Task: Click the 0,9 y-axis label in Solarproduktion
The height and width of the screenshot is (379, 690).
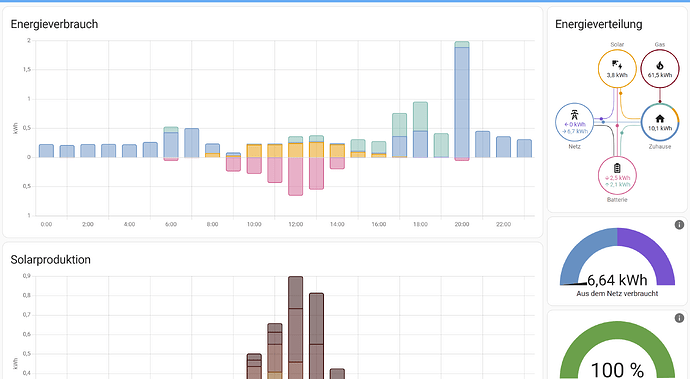Action: click(x=27, y=276)
